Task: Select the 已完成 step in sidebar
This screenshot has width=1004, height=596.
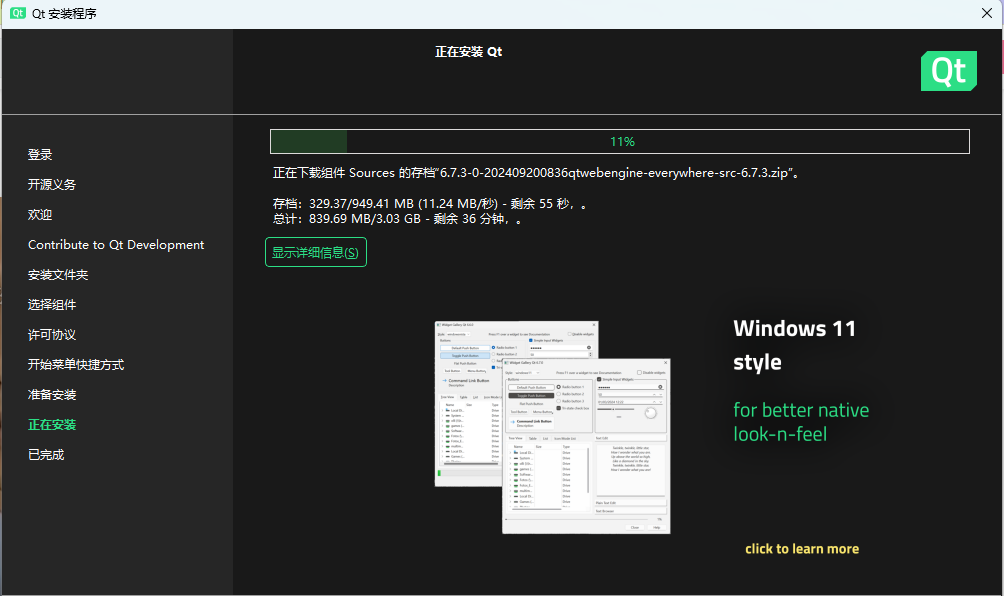Action: [46, 455]
